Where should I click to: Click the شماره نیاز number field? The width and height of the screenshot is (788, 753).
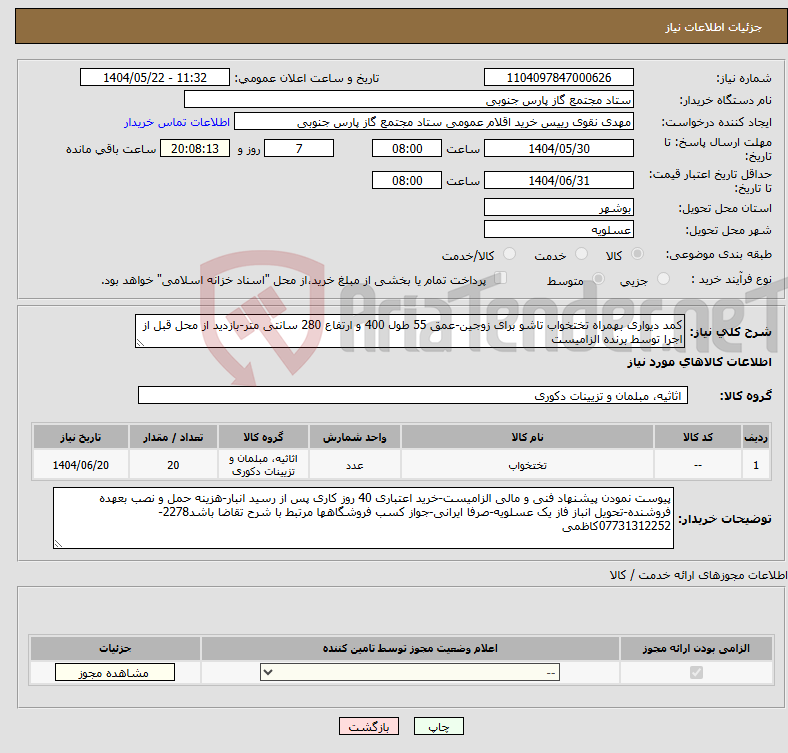(558, 78)
